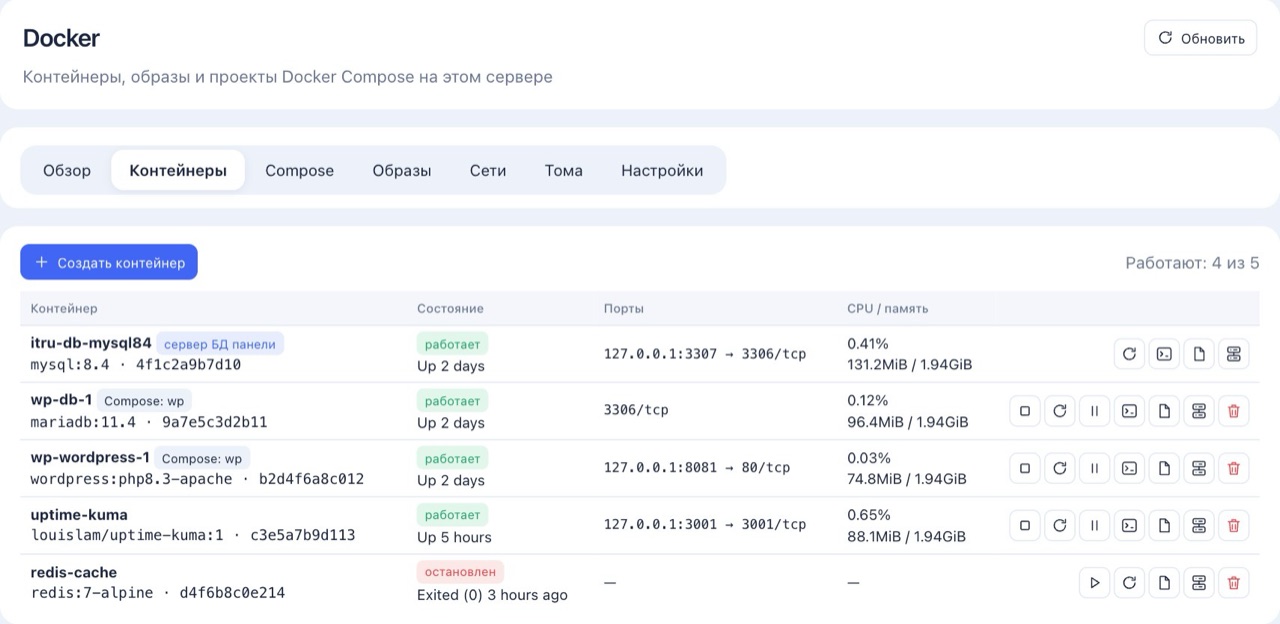Image resolution: width=1280 pixels, height=624 pixels.
Task: Switch to the Настройки tab
Action: (662, 170)
